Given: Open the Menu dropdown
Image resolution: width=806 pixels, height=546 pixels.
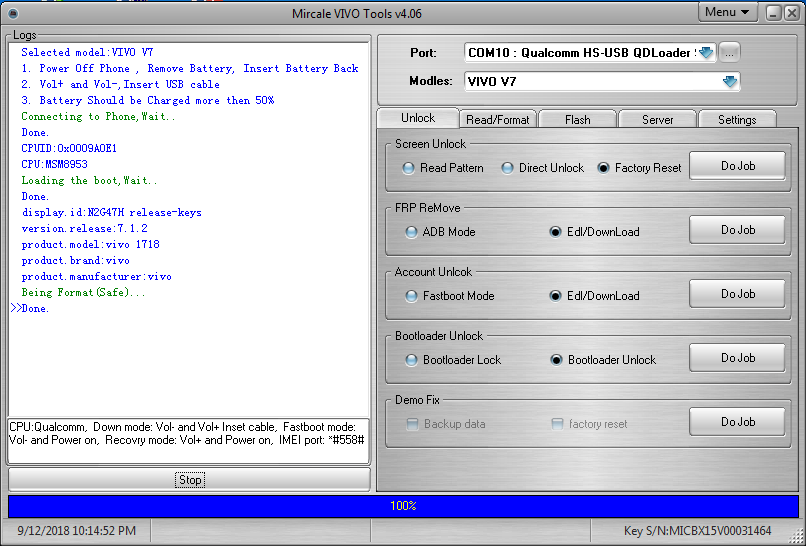Looking at the screenshot, I should click(727, 12).
